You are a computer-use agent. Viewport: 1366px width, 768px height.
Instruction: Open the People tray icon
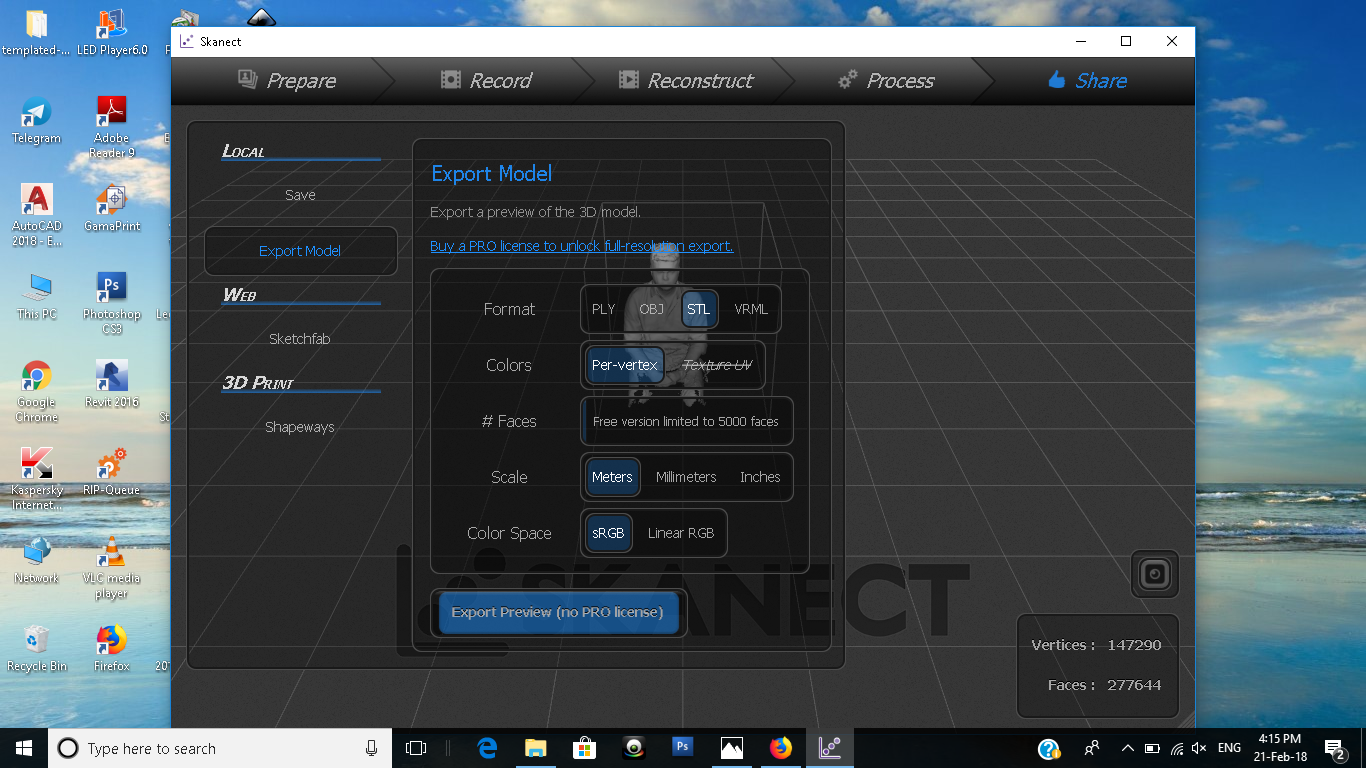[x=1092, y=748]
